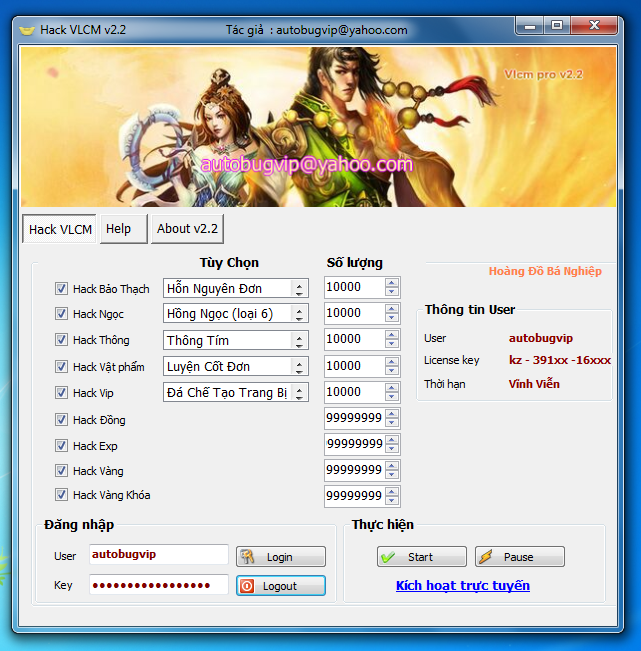The width and height of the screenshot is (641, 651).
Task: Open the Hồng Ngọc (loại 6) selector
Action: coord(235,313)
